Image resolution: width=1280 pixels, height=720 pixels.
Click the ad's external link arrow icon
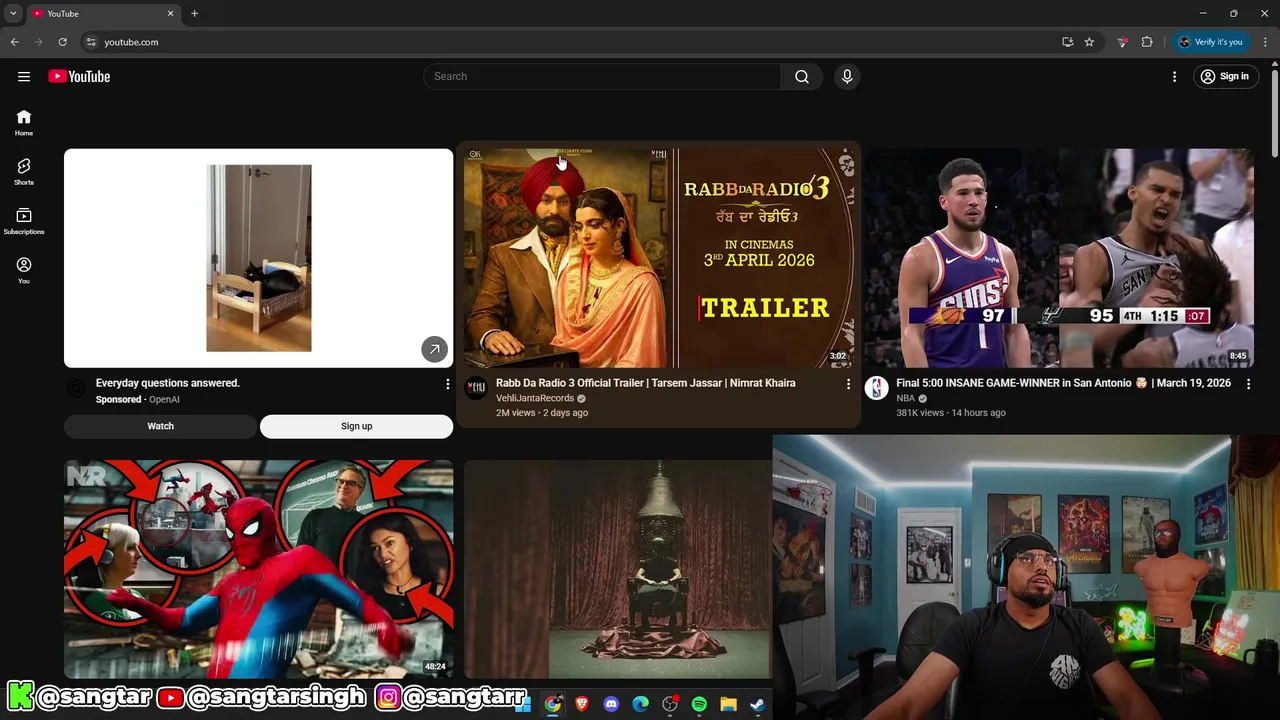pos(434,349)
